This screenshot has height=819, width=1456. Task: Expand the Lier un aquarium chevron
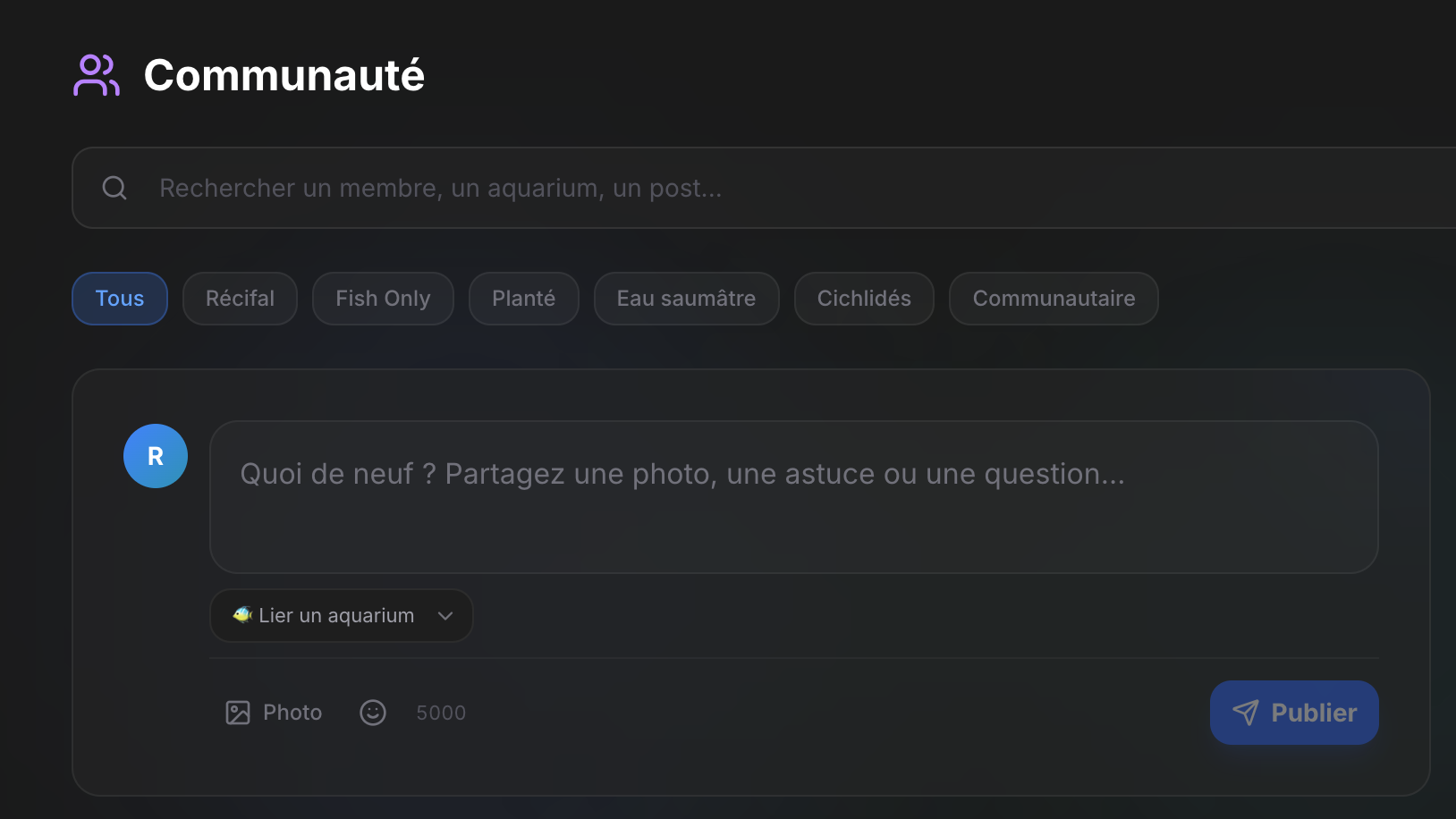pos(445,616)
